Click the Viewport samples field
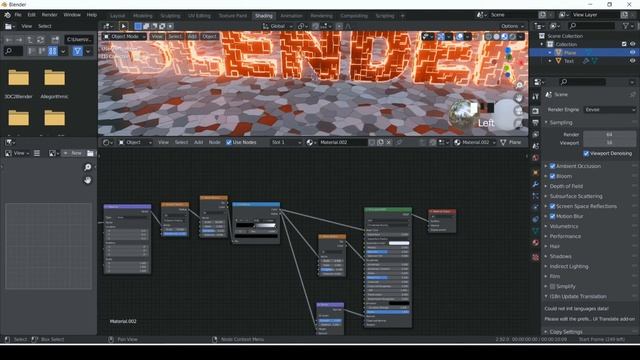Image resolution: width=640 pixels, height=360 pixels. (609, 143)
